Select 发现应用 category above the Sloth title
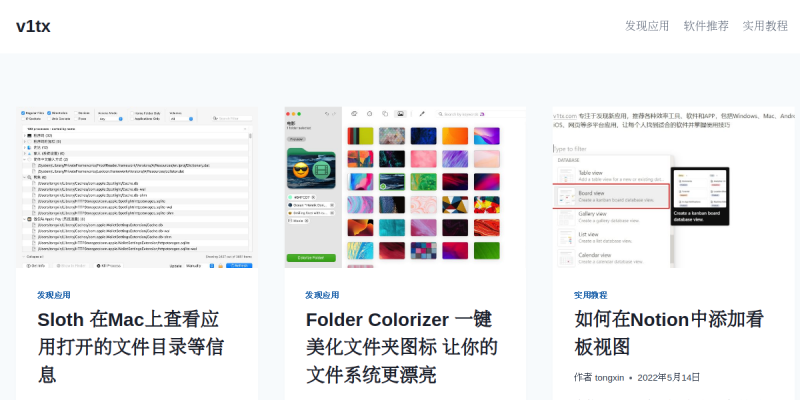 54,295
